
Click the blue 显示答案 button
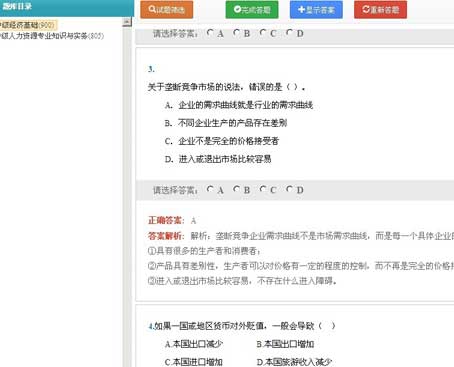[x=316, y=10]
